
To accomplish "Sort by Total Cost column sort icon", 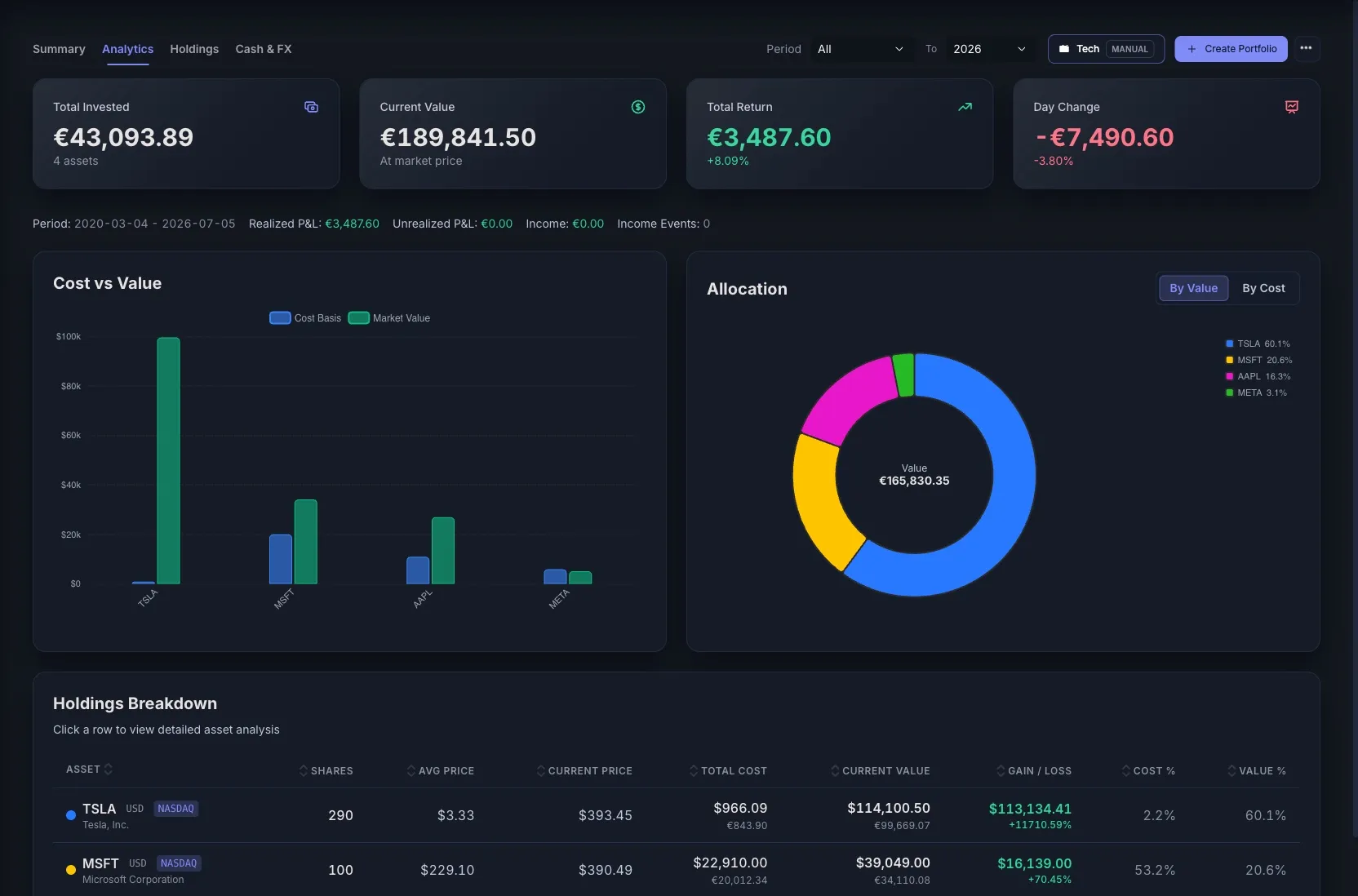I will (x=694, y=770).
